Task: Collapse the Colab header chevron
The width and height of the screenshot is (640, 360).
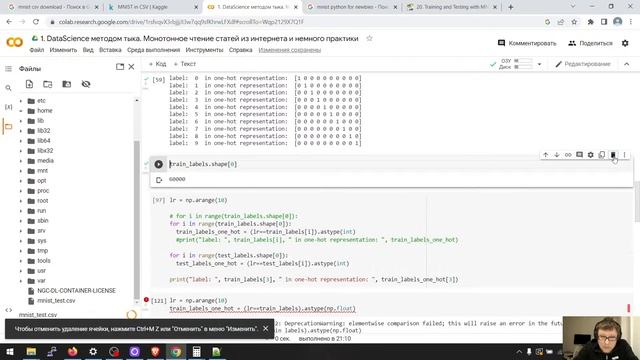Action: (x=627, y=64)
